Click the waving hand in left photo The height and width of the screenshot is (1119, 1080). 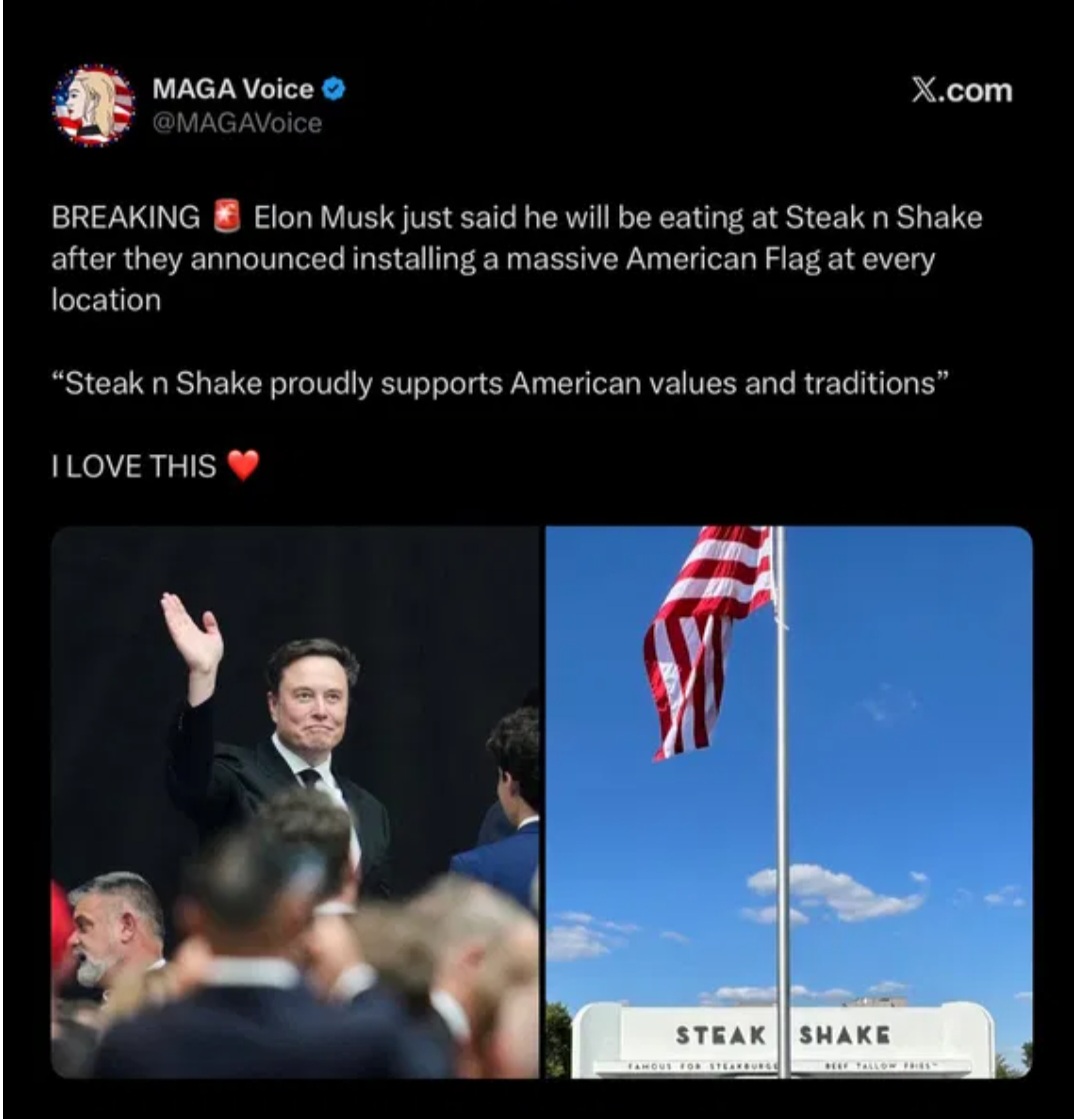point(191,632)
